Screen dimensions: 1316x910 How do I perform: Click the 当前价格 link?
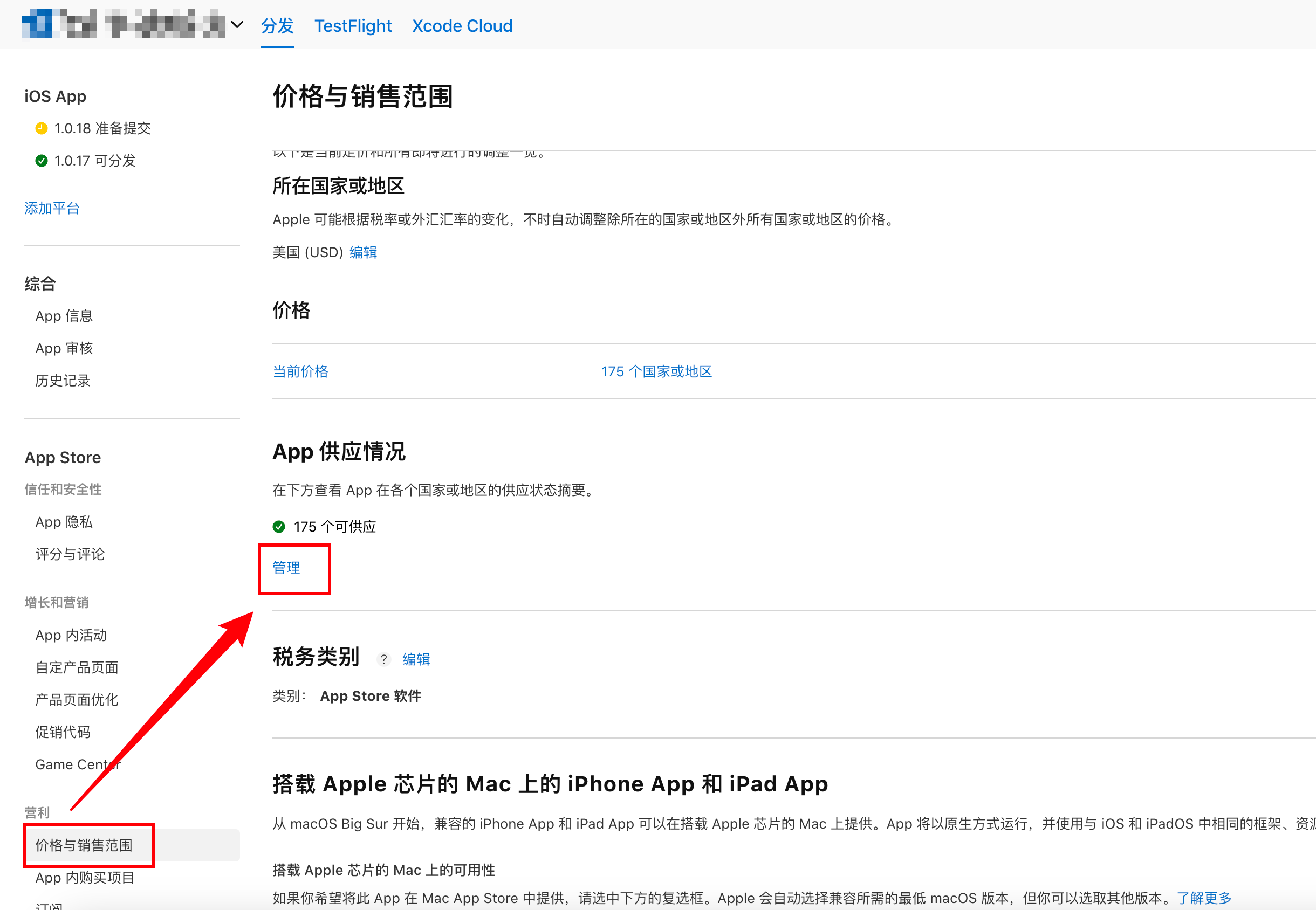pyautogui.click(x=300, y=372)
